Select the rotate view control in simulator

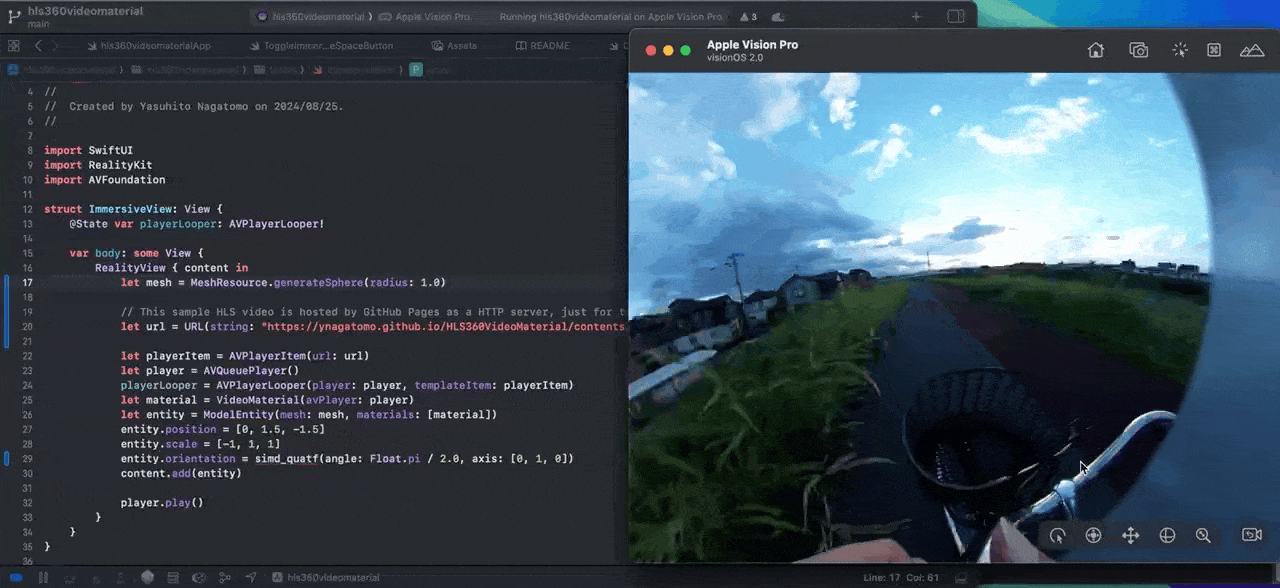pos(1057,535)
